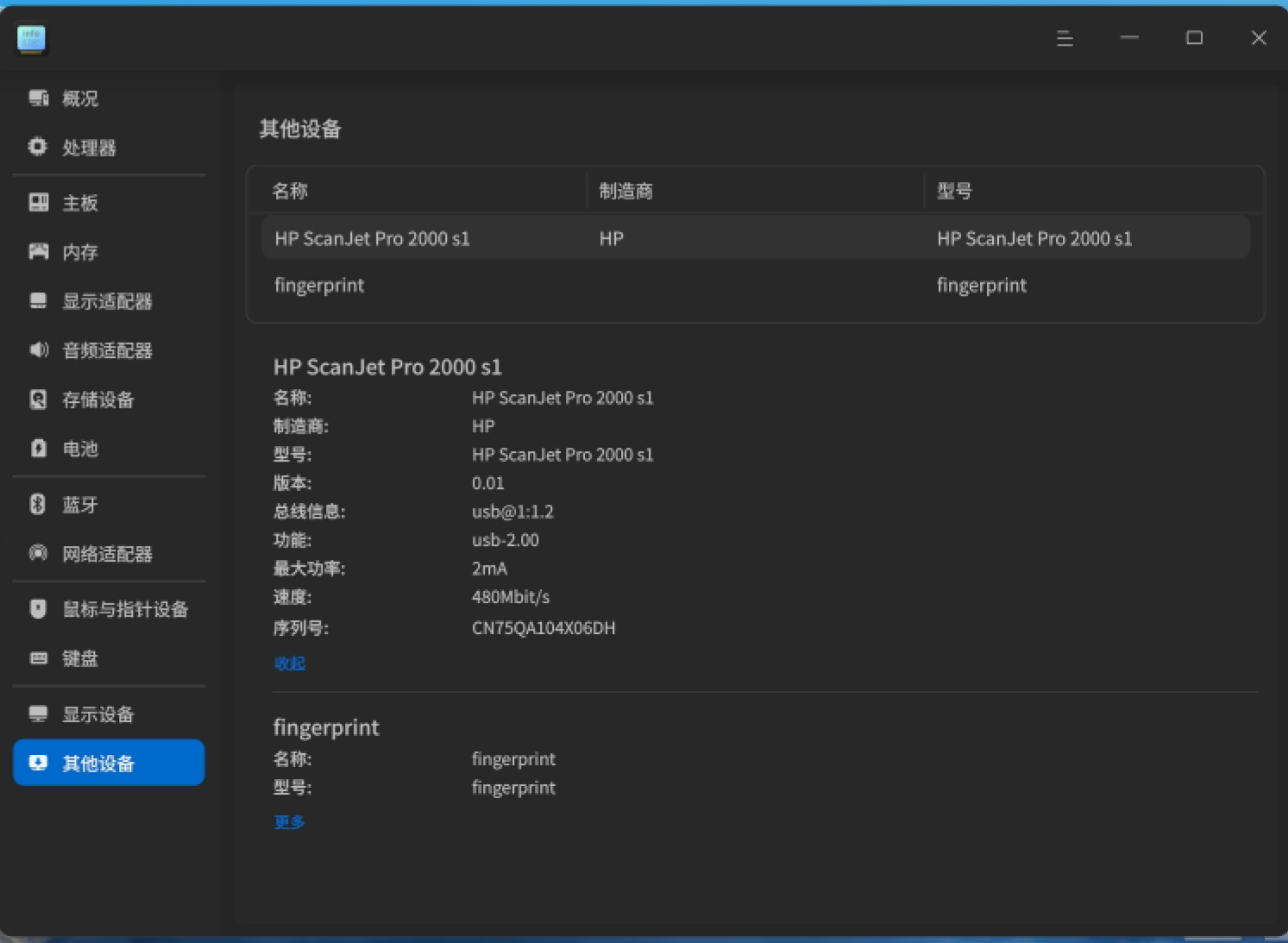Click HP ScanJet Pro 2000 s1 details heading
Image resolution: width=1288 pixels, height=943 pixels.
pos(387,367)
